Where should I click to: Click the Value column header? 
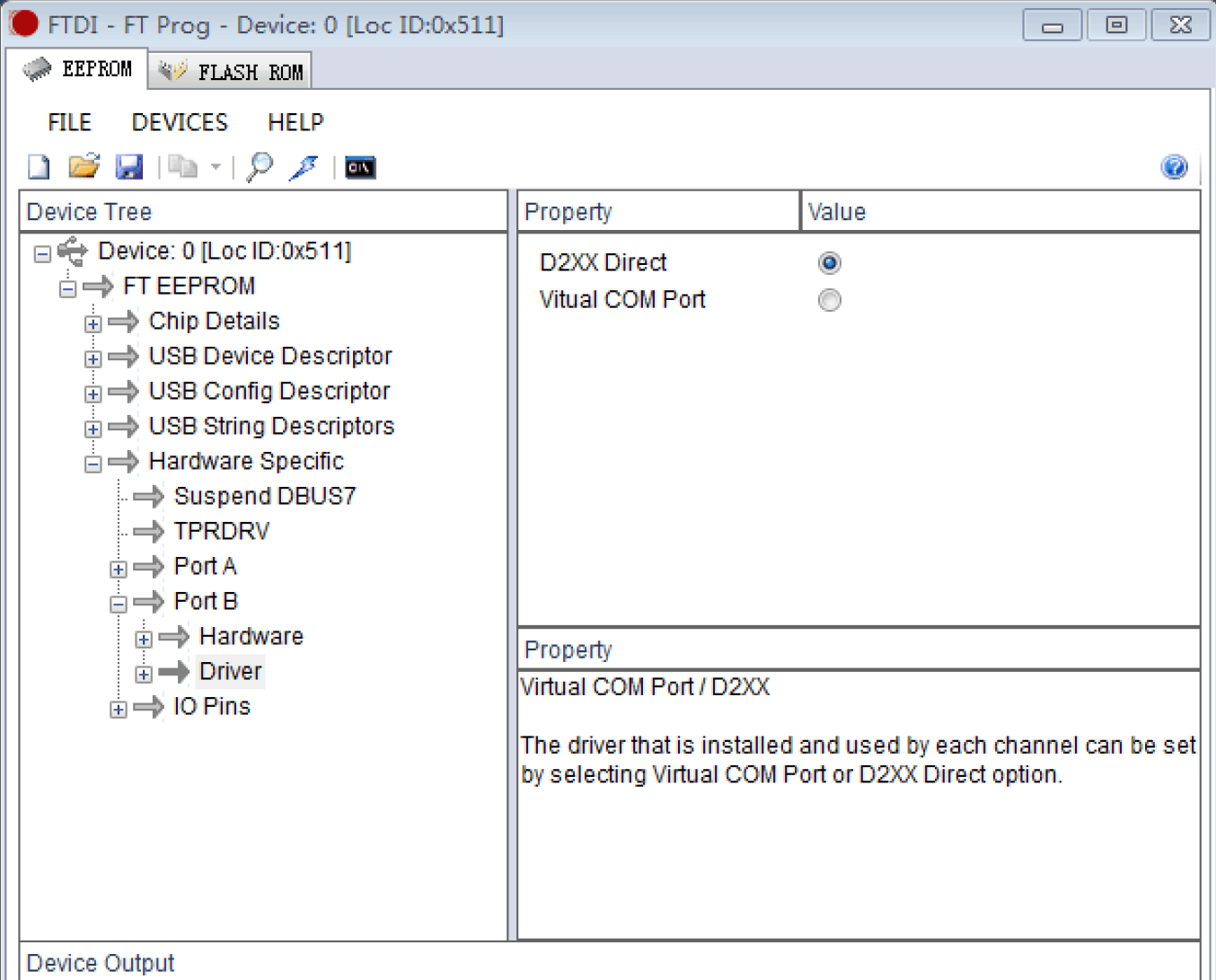(1000, 212)
